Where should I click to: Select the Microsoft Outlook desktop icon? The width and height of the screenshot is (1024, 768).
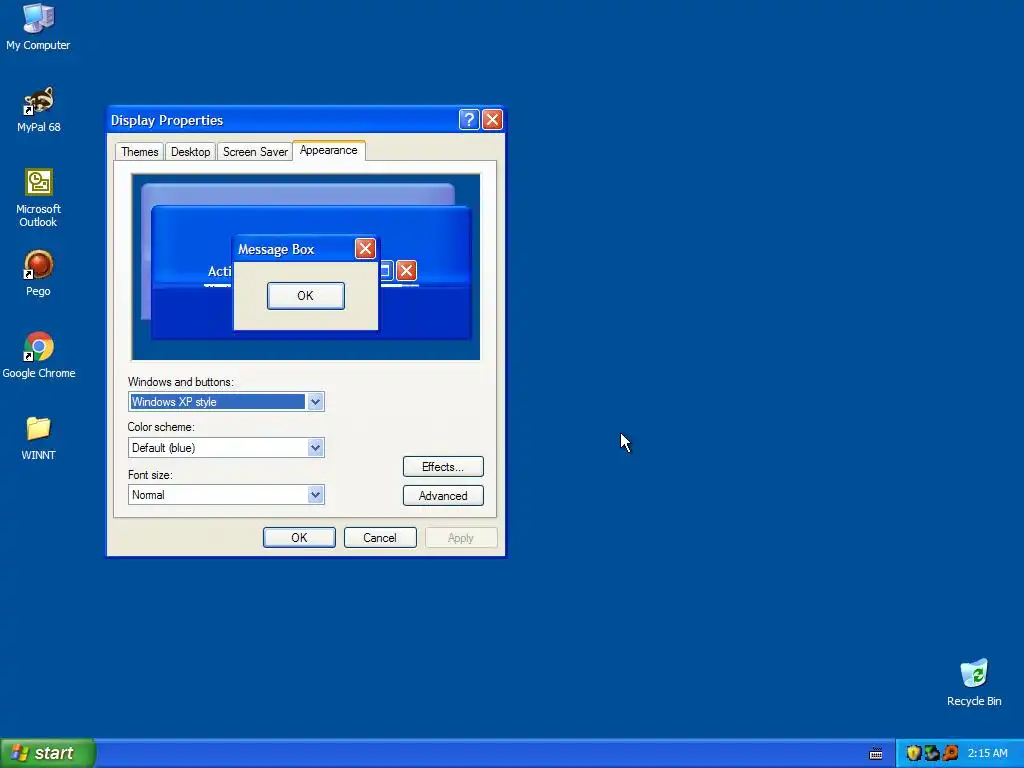[38, 198]
